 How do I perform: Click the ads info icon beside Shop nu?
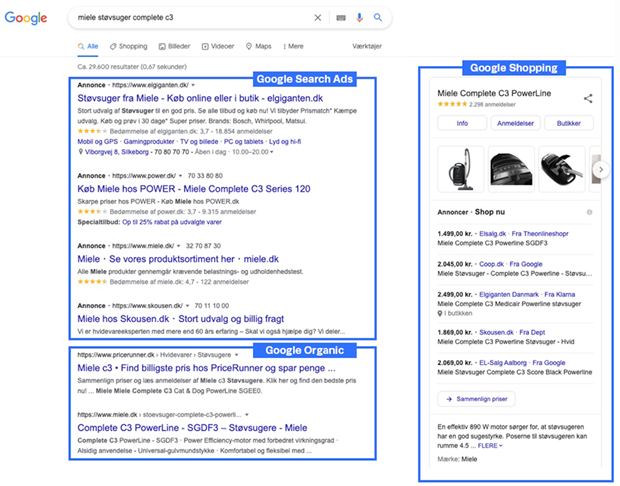589,212
